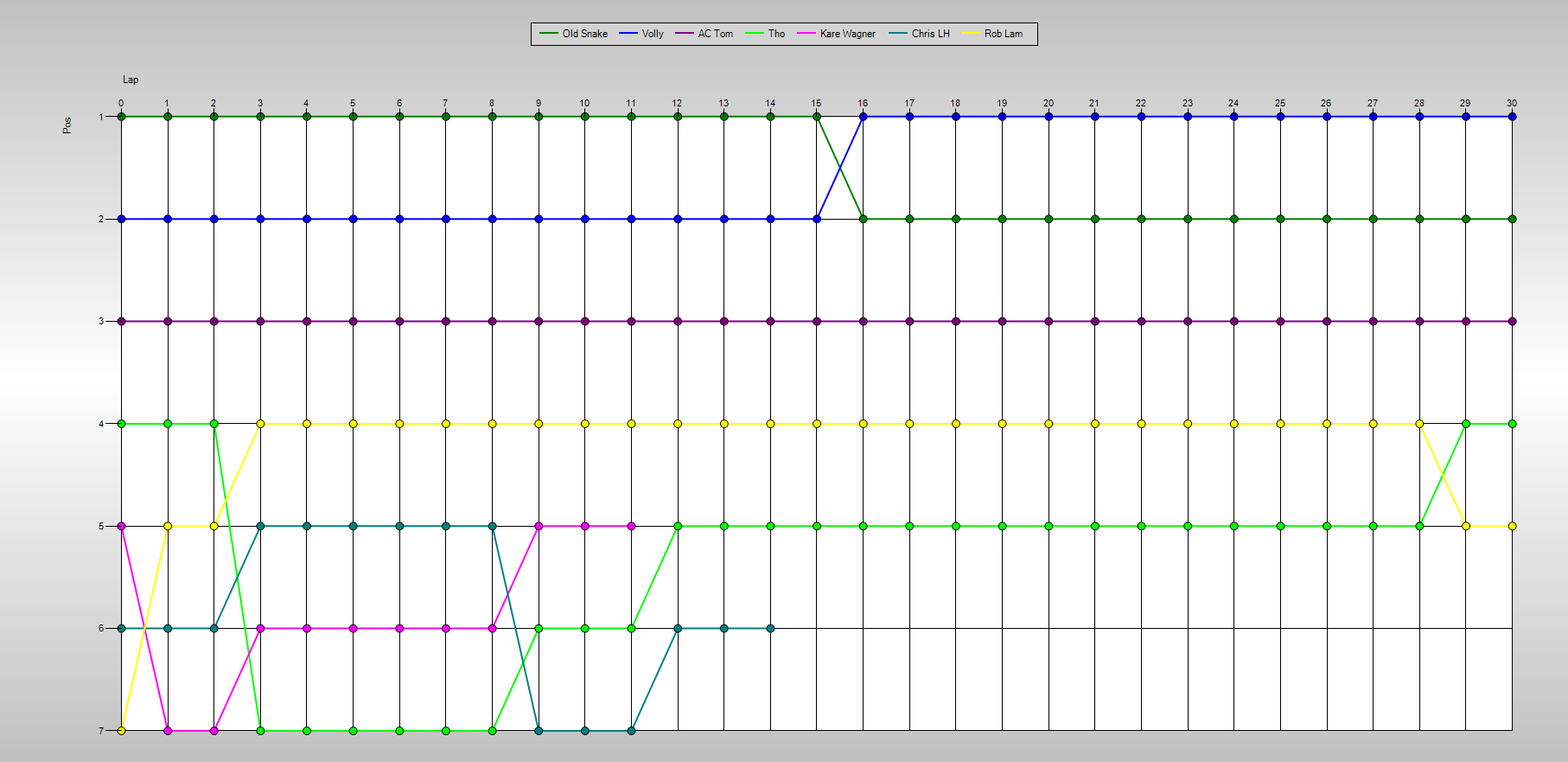This screenshot has height=762, width=1568.
Task: Select Kare Wagner's point at lap 9
Action: point(539,526)
